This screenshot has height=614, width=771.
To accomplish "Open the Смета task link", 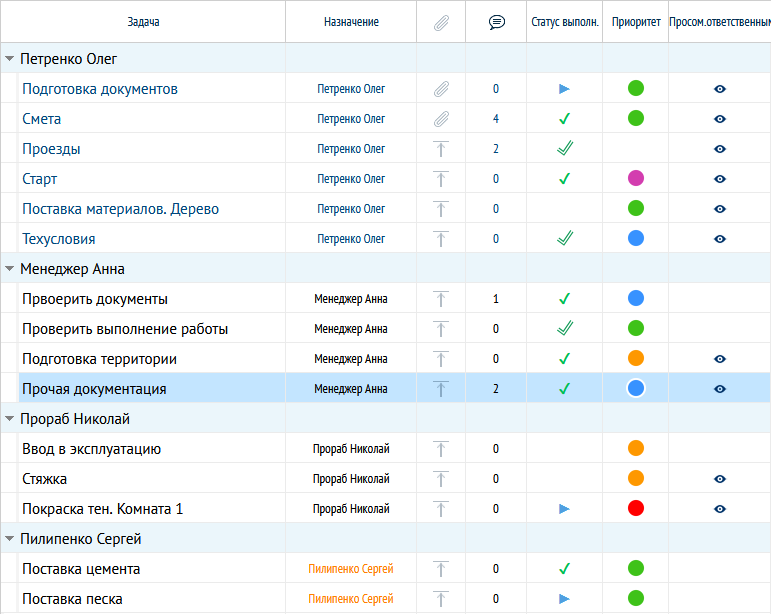I will pyautogui.click(x=42, y=119).
